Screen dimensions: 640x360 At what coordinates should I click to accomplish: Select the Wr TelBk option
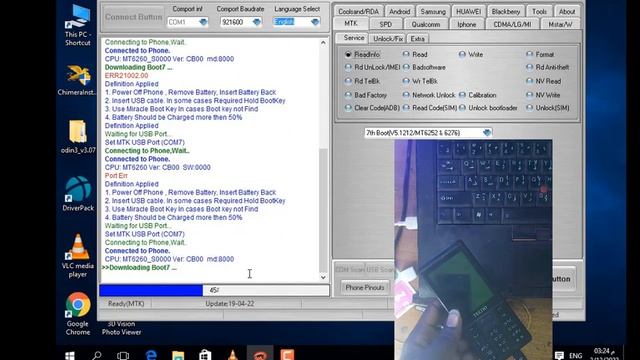(420, 81)
